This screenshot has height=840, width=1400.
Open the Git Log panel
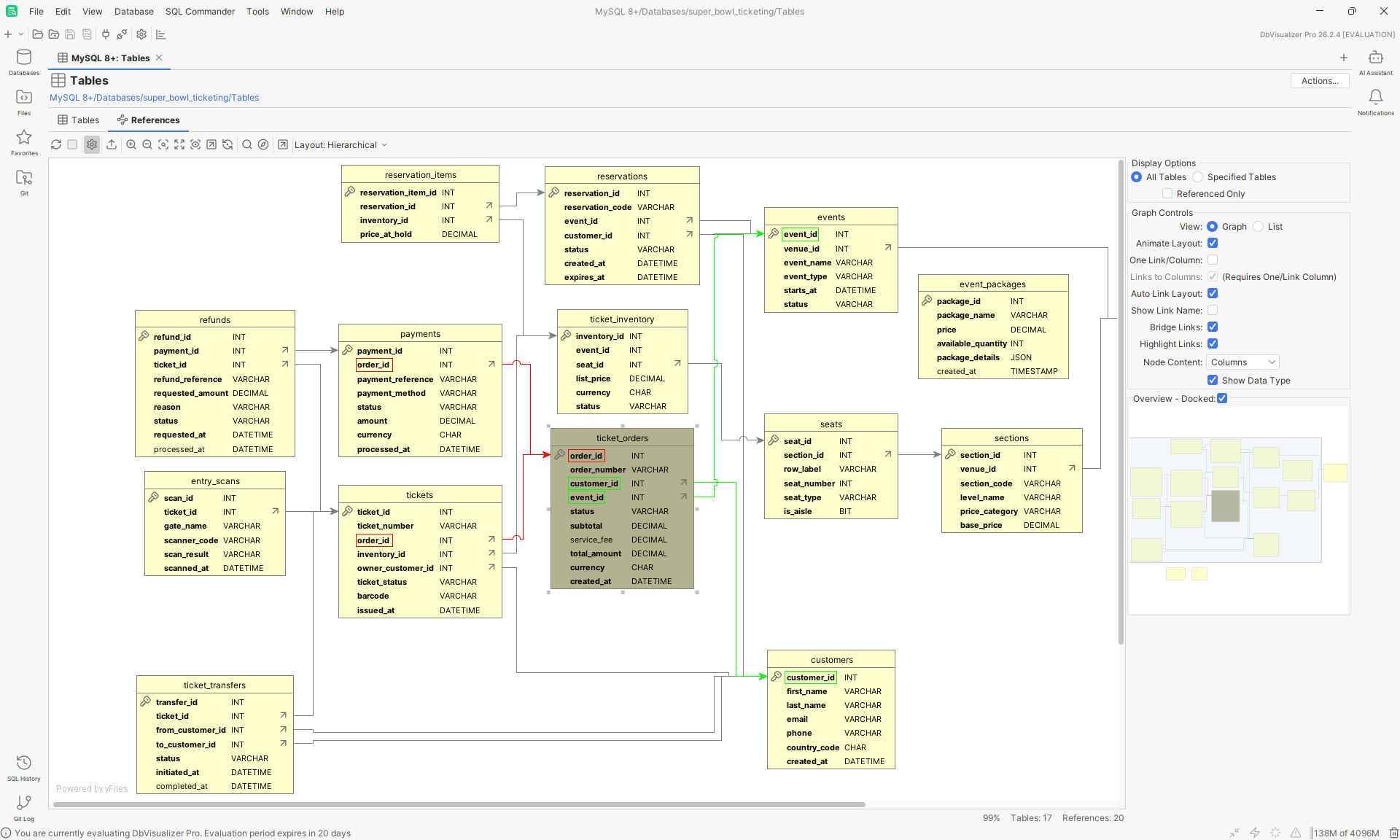point(24,808)
